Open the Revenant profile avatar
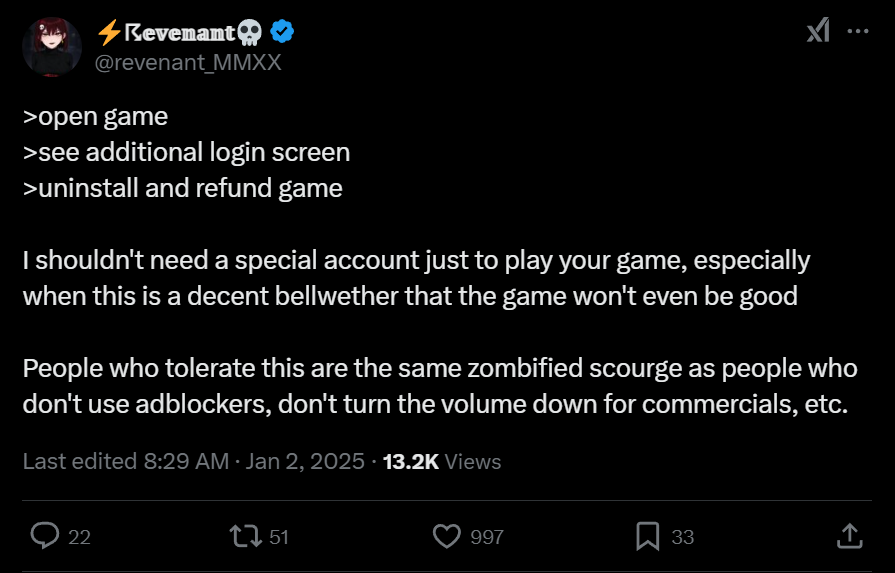 (52, 47)
